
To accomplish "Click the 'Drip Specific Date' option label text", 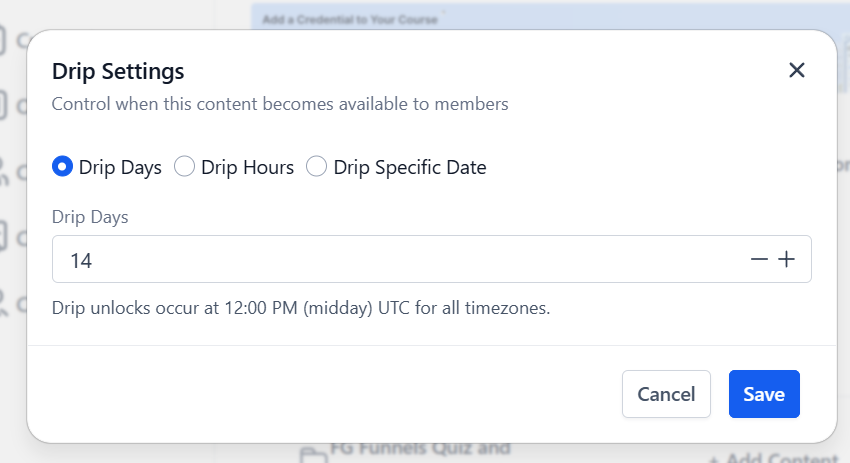I will click(x=410, y=168).
